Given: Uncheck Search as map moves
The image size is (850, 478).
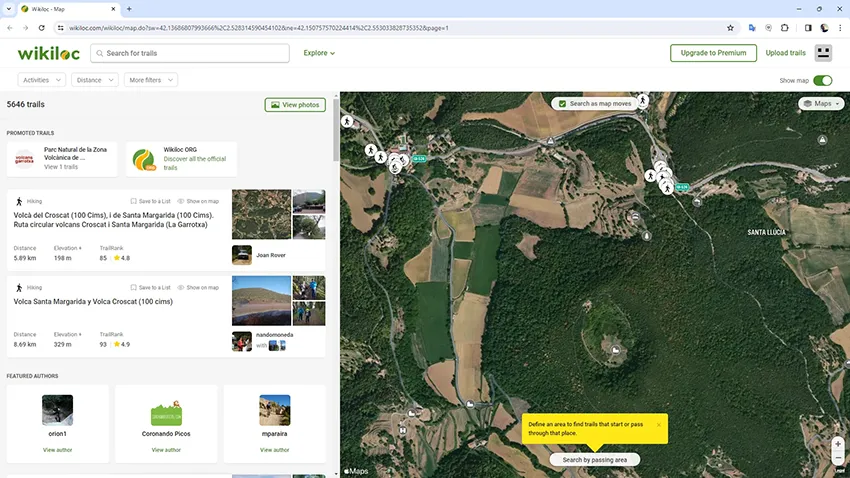Looking at the screenshot, I should coord(563,103).
